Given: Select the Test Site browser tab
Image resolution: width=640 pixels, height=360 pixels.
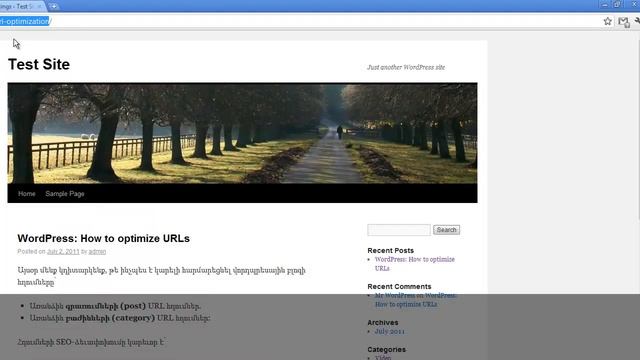Looking at the screenshot, I should point(21,6).
